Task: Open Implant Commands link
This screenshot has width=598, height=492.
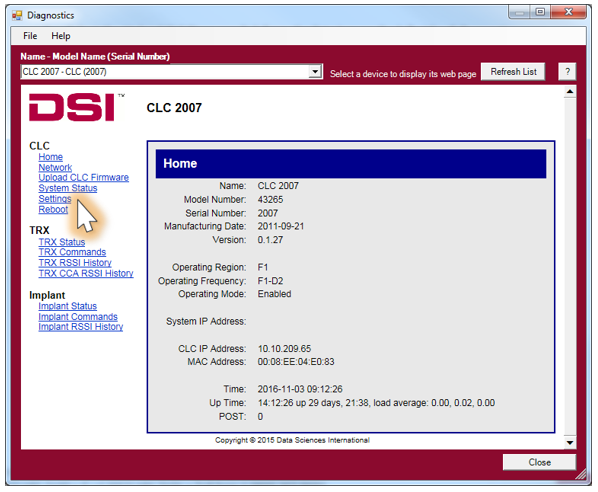Action: point(78,317)
